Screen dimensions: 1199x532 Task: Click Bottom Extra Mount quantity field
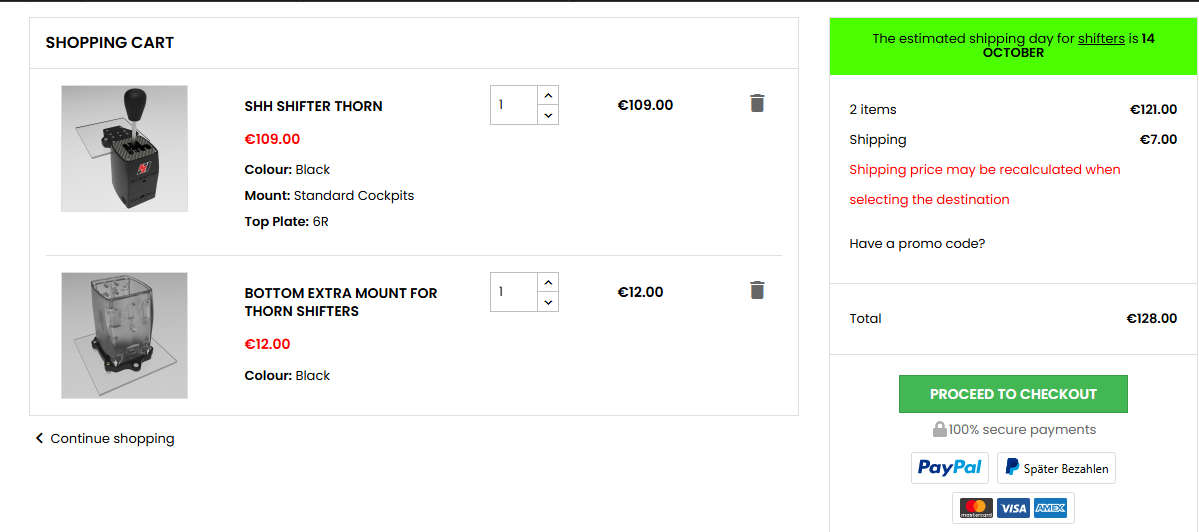click(513, 292)
